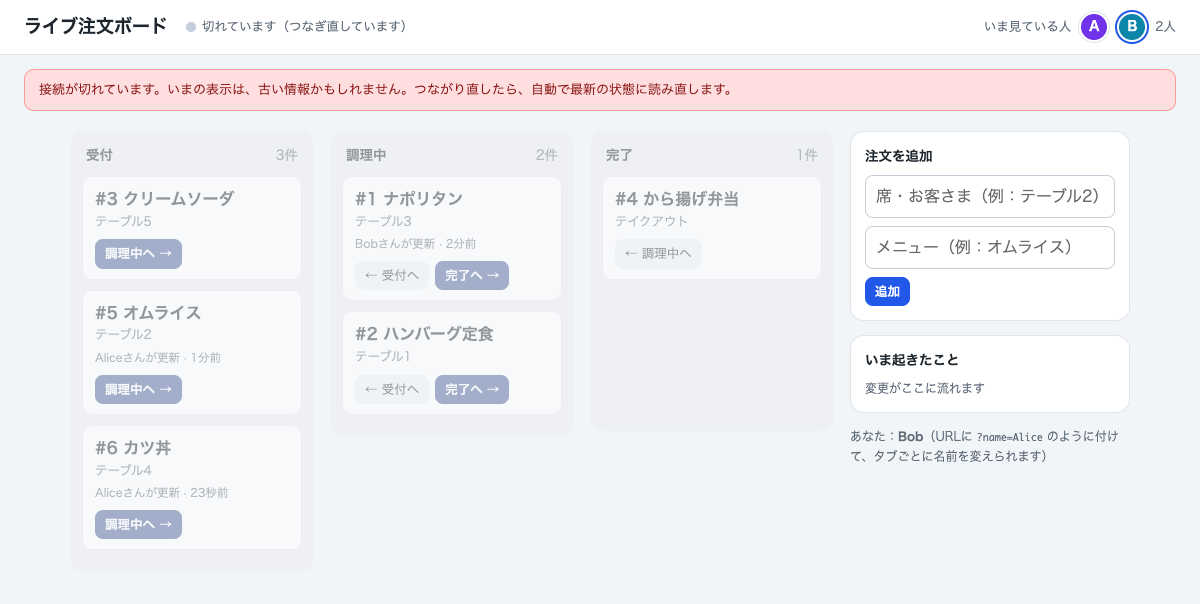Click Alice's purple avatar badge
The width and height of the screenshot is (1200, 604).
(1094, 27)
